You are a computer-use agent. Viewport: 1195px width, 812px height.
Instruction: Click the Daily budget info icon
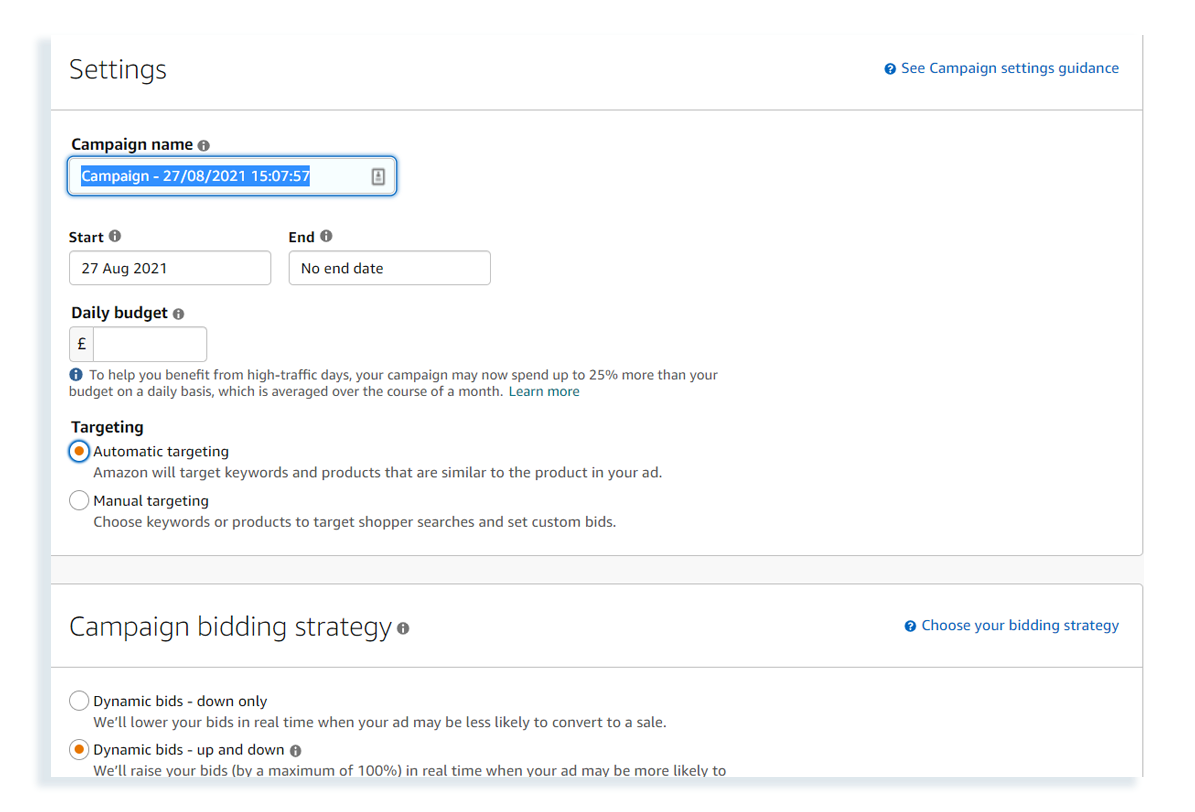178,314
